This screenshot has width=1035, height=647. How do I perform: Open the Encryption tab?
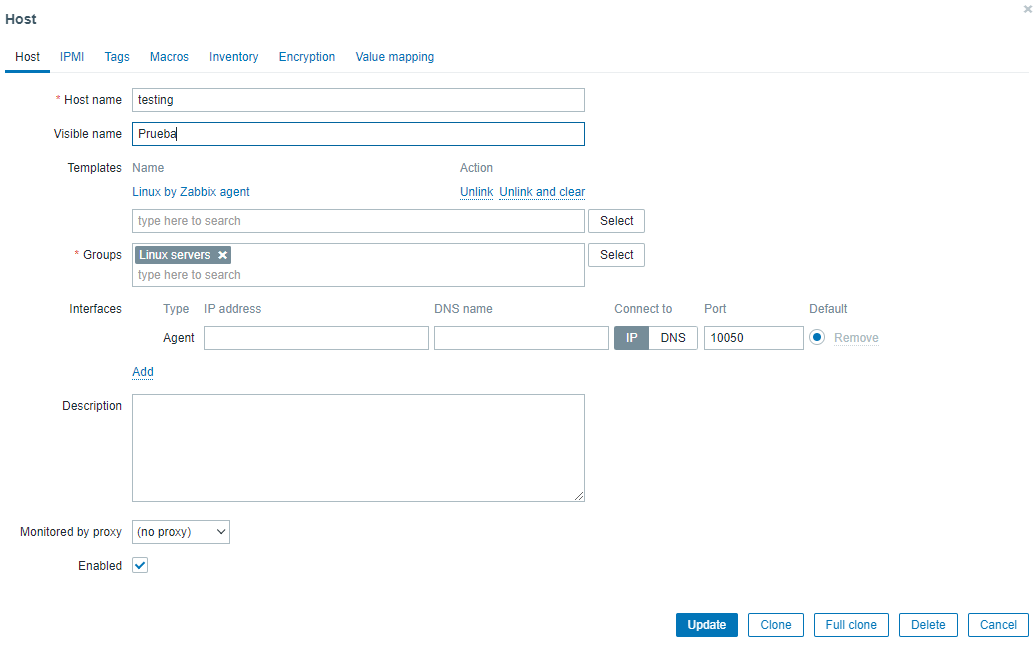pos(307,57)
